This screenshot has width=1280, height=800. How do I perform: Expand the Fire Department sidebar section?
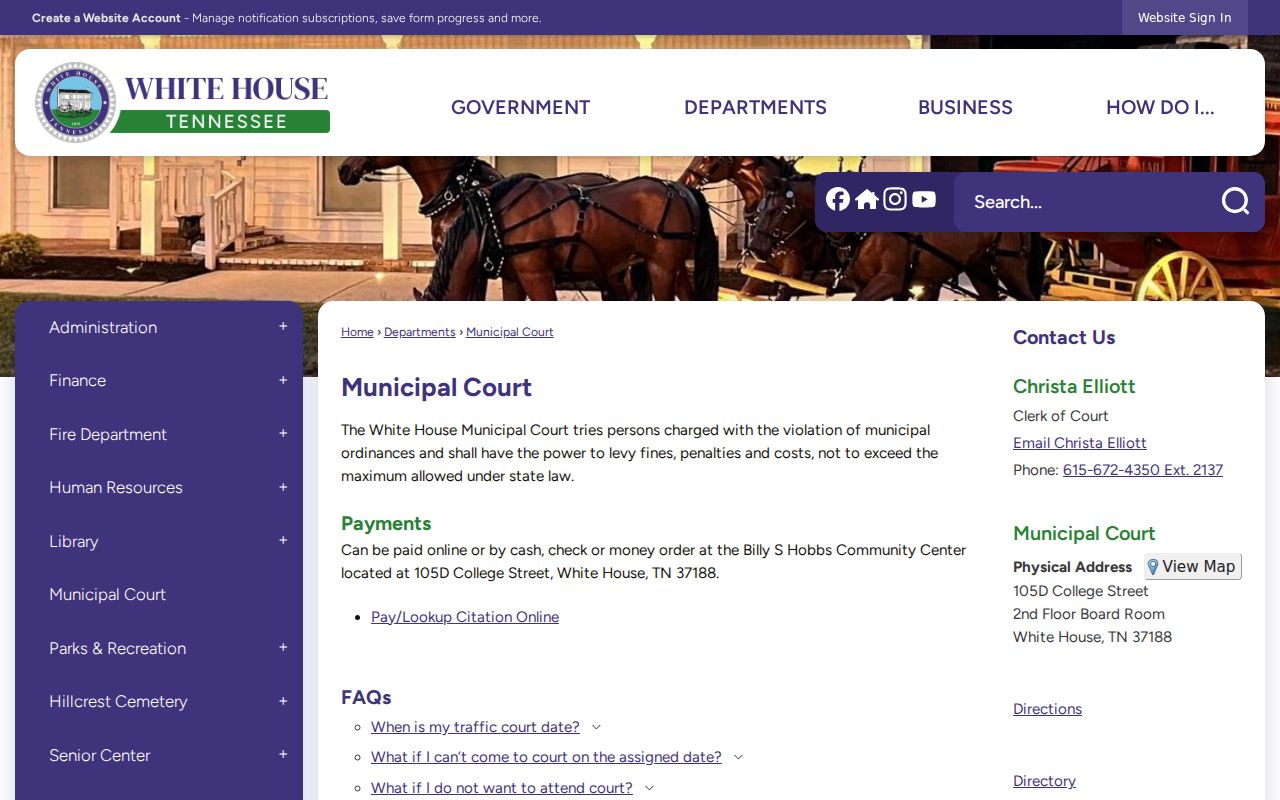click(283, 434)
